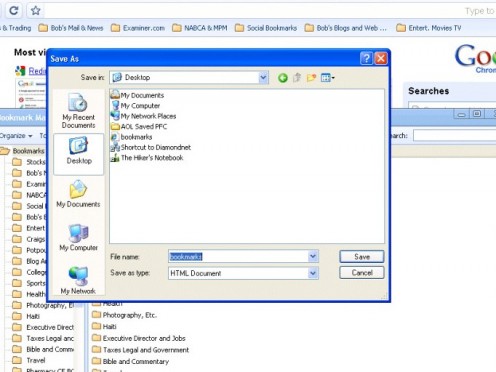Open the Gmail thumbnail in Most visited
The height and width of the screenshot is (372, 496).
[x=31, y=93]
